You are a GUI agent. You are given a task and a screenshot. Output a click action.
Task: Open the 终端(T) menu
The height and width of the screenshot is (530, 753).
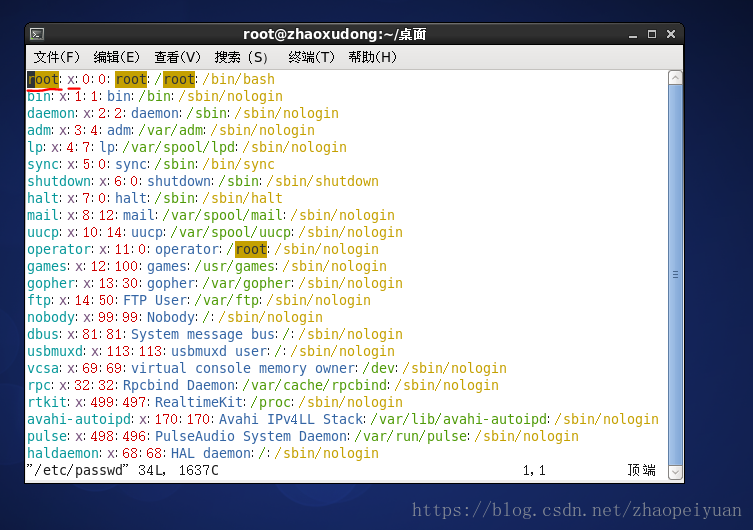click(x=311, y=57)
